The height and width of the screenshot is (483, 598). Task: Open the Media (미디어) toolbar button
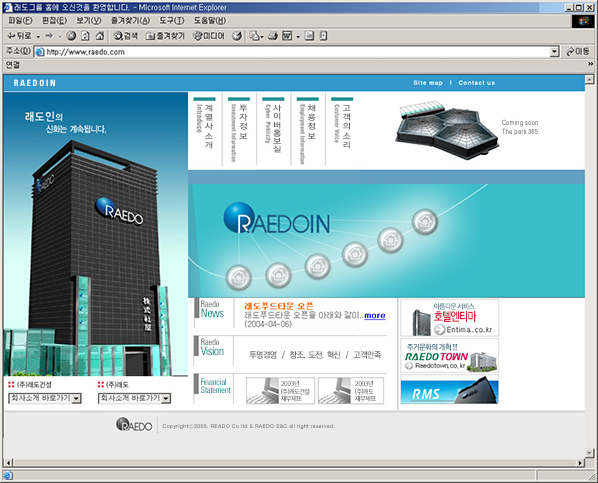209,36
